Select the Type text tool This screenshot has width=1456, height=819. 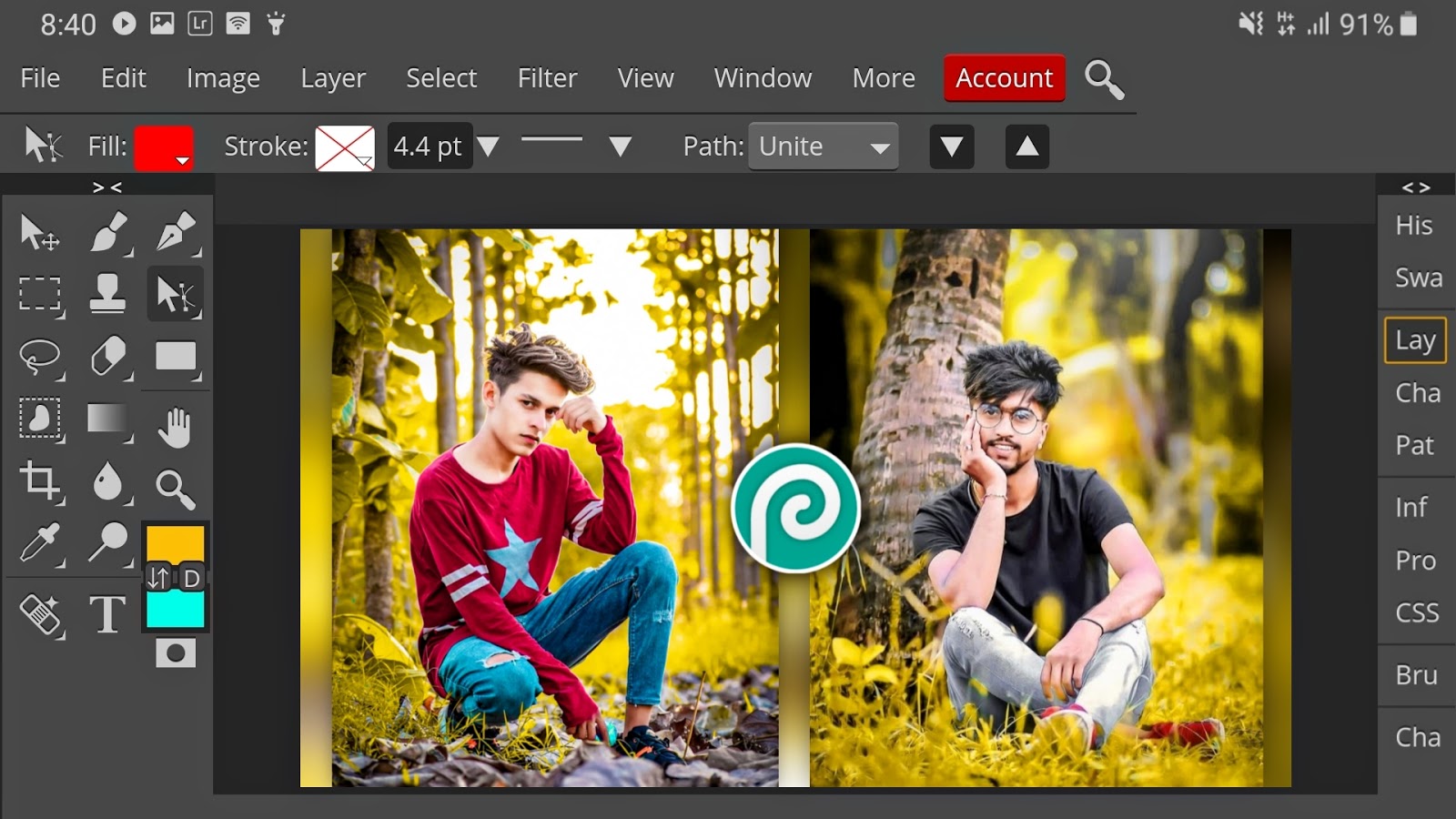[107, 614]
